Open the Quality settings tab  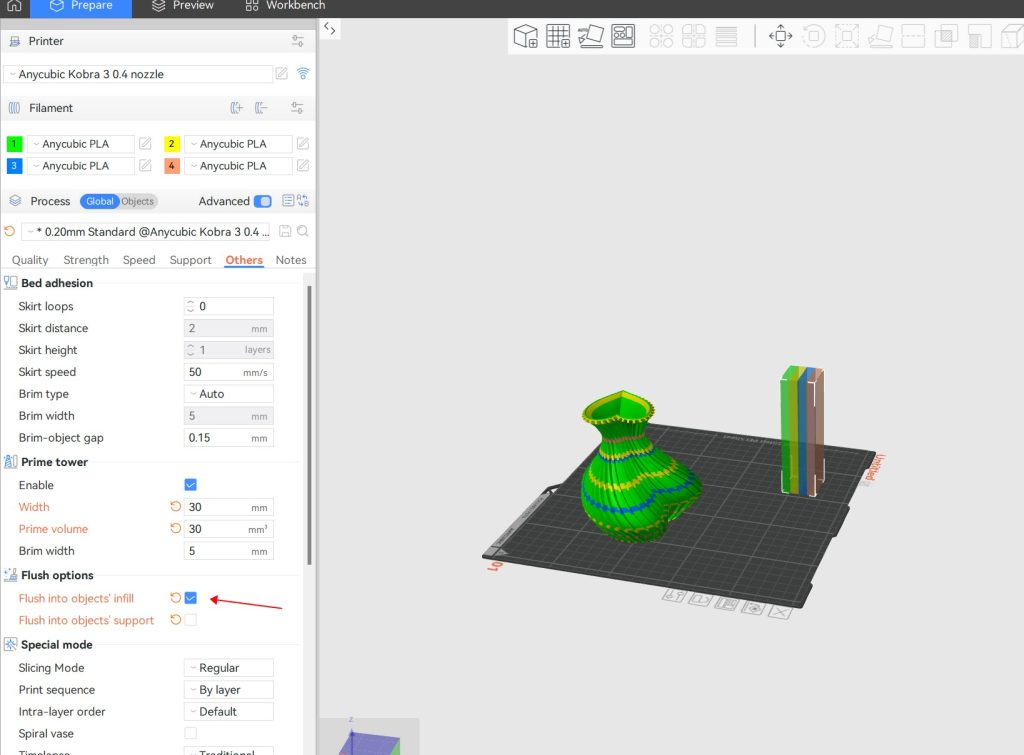[x=29, y=260]
